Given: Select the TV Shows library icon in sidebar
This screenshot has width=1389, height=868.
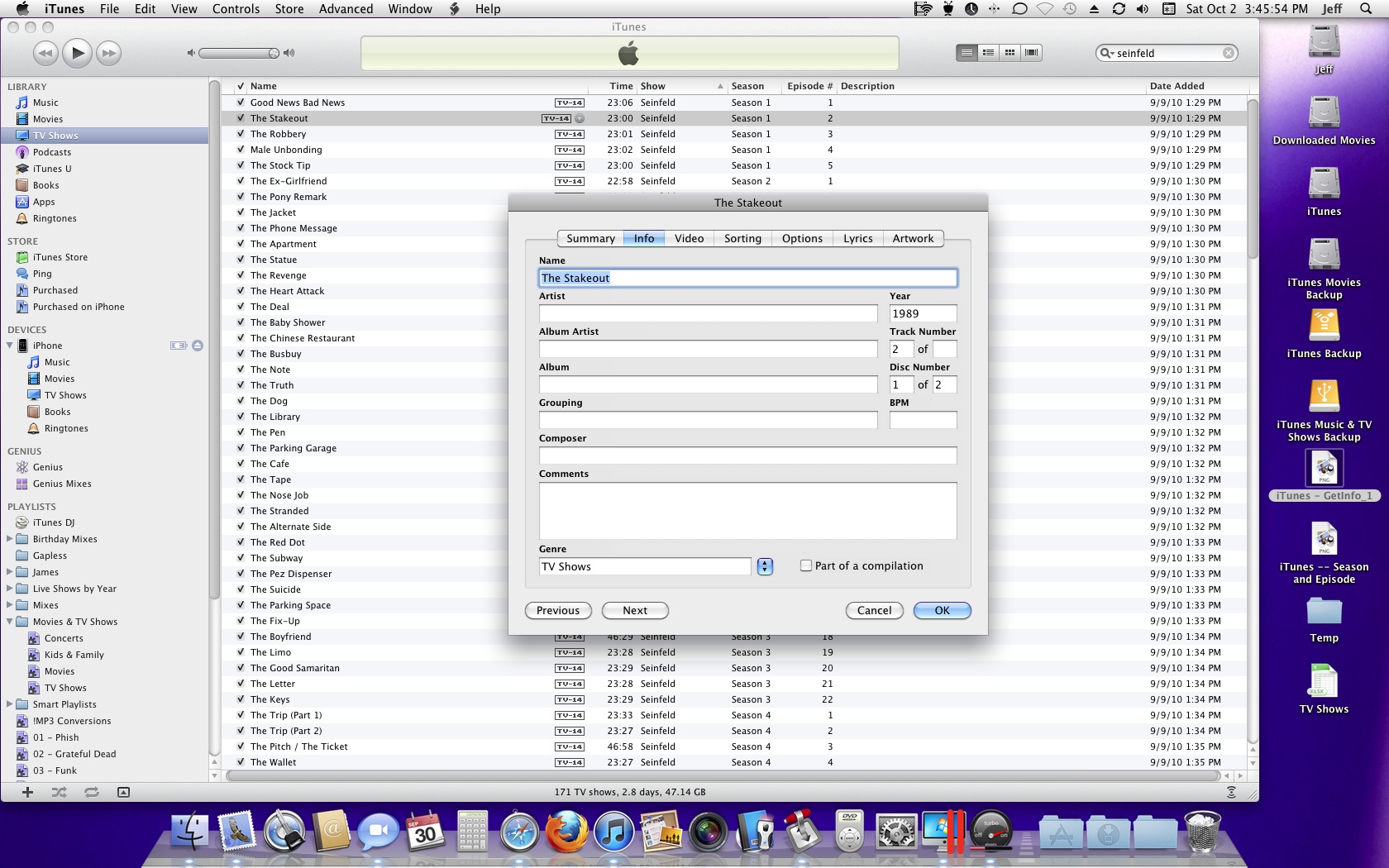Looking at the screenshot, I should [x=55, y=135].
